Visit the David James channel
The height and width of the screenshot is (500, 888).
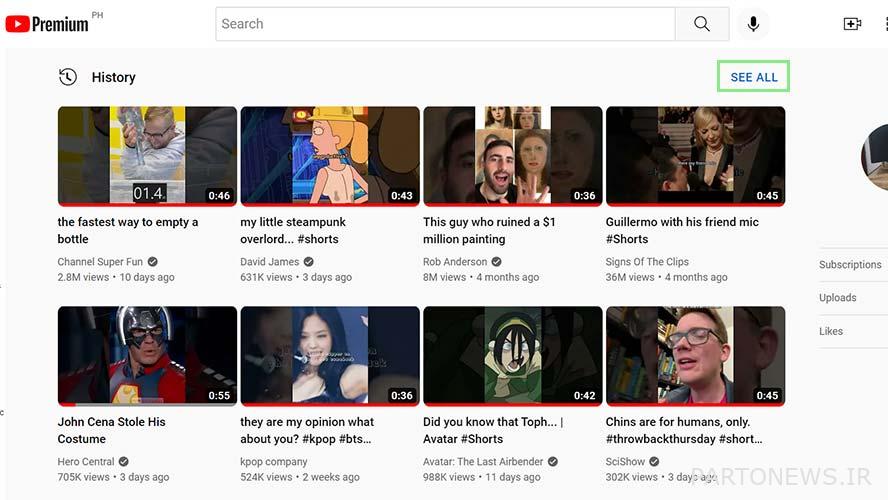(270, 262)
